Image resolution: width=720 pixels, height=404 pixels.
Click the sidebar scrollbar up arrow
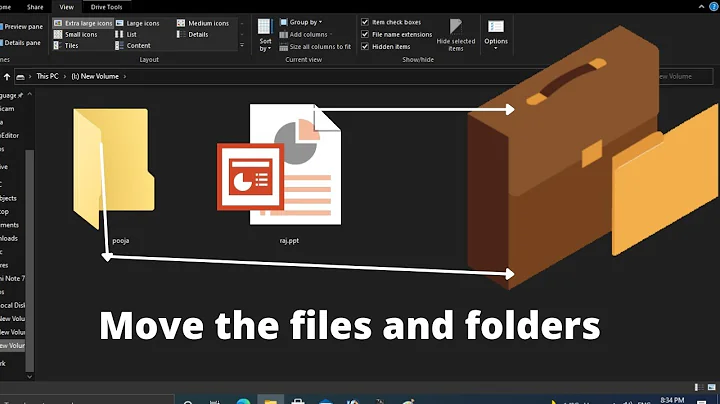(x=29, y=95)
